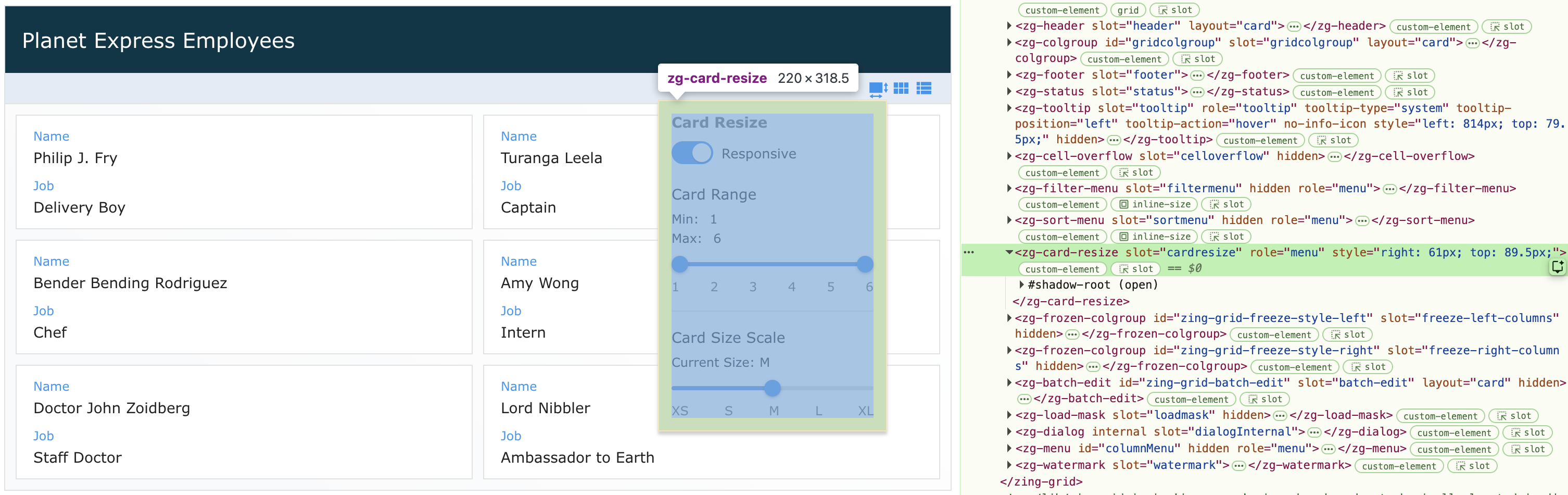Click the Philip J. Fry name text
Screen dimensions: 1568x495
(75, 158)
